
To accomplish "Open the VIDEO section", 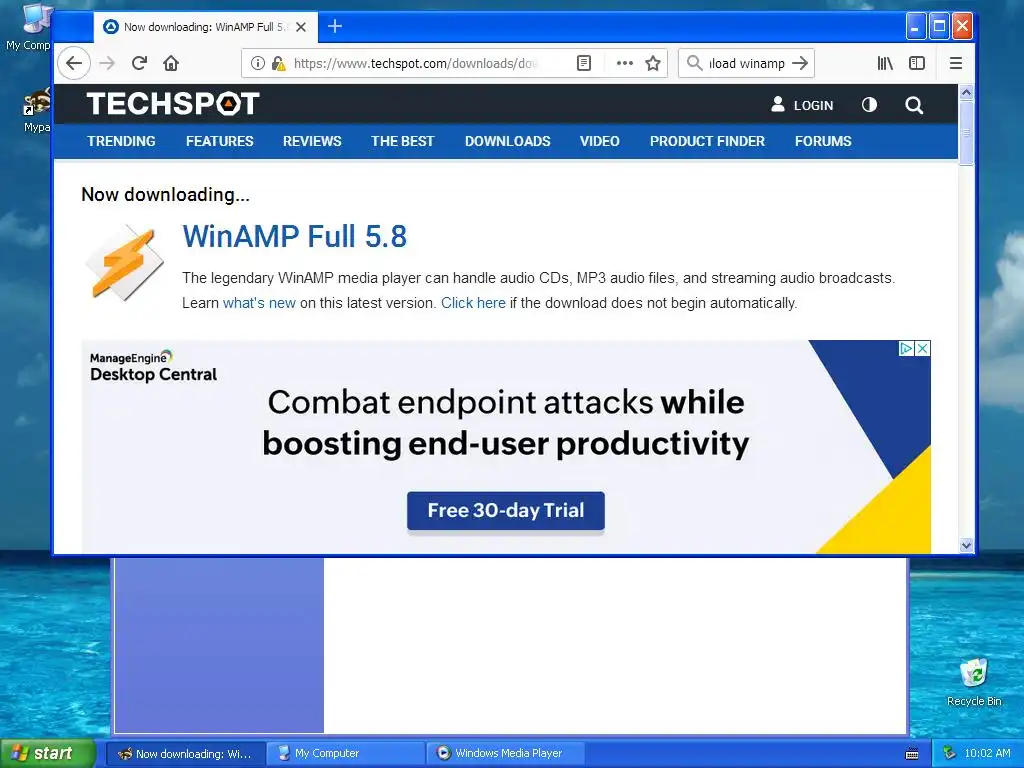I will click(600, 141).
